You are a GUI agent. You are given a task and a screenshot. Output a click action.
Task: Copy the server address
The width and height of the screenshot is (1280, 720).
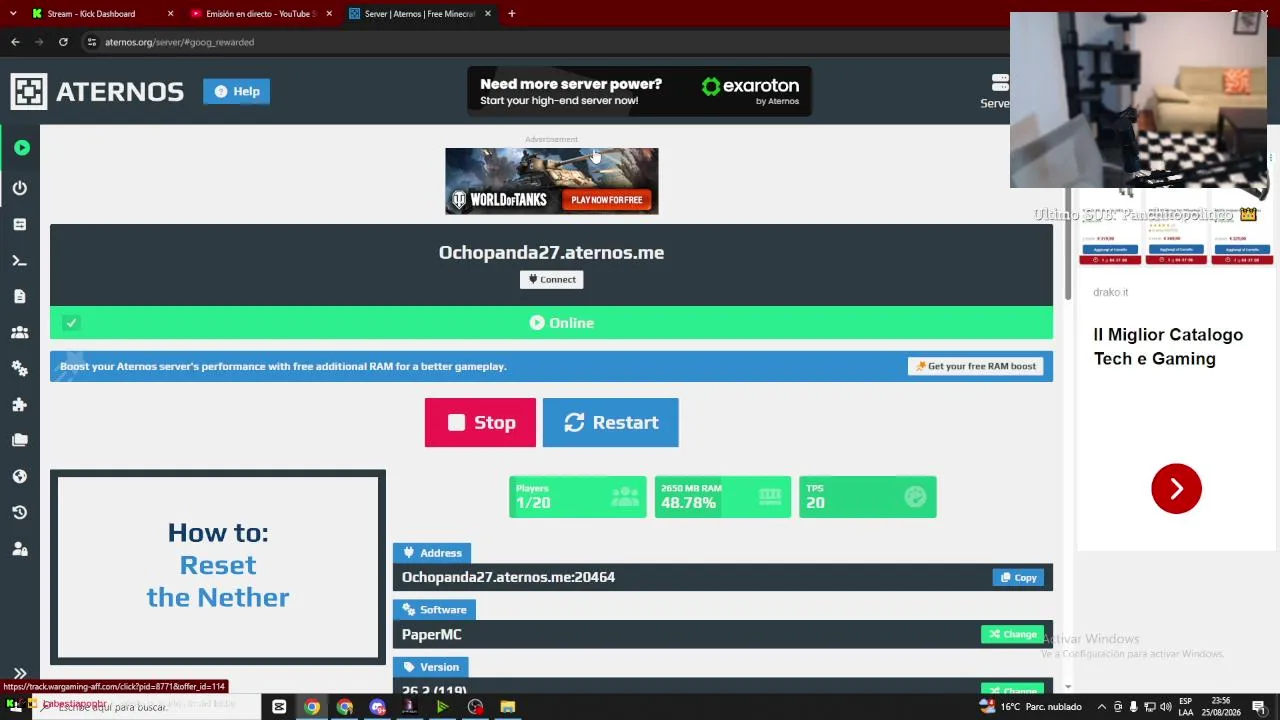coord(1018,577)
